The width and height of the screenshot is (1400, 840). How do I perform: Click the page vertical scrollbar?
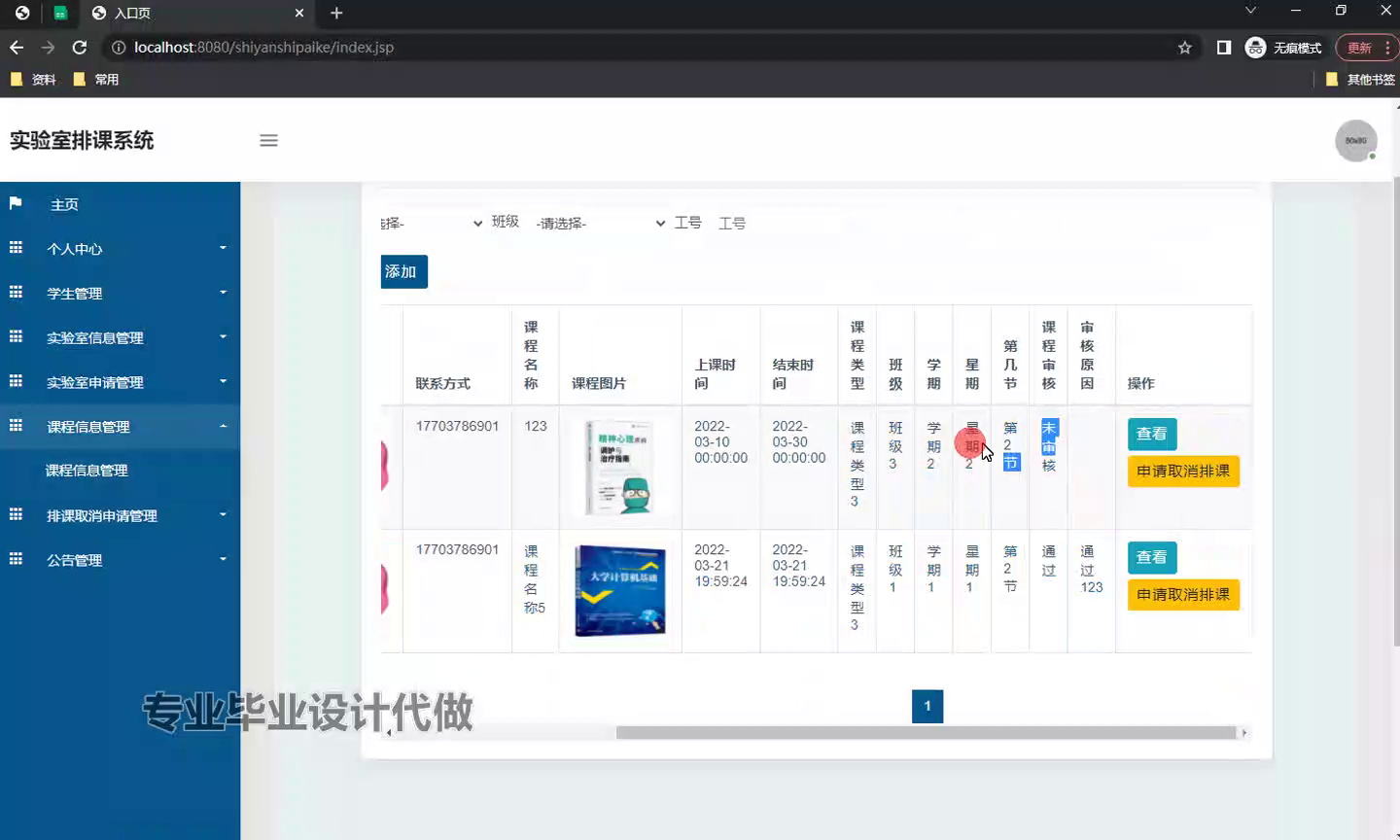(1396, 412)
